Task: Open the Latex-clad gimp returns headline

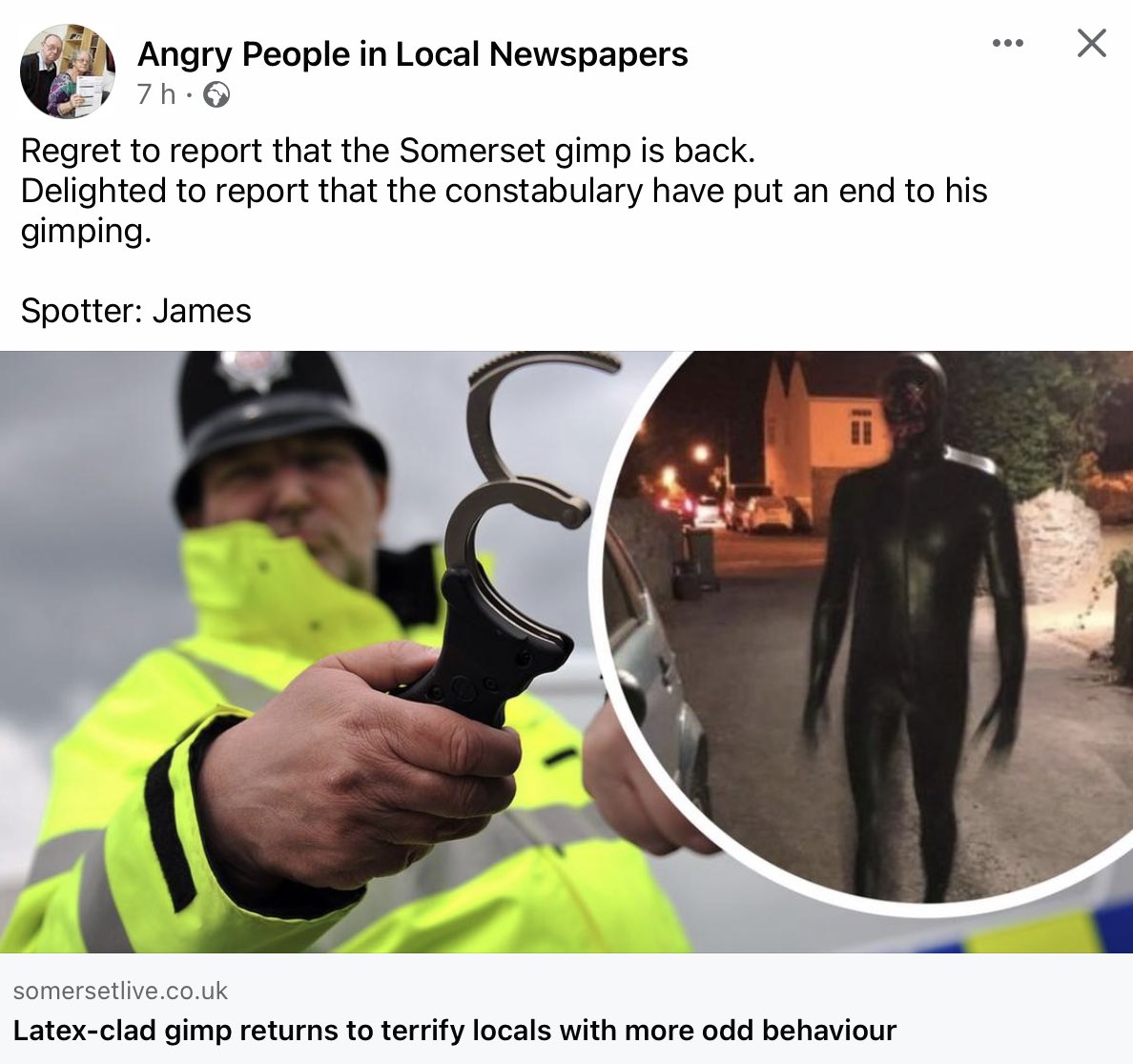Action: [x=455, y=1030]
